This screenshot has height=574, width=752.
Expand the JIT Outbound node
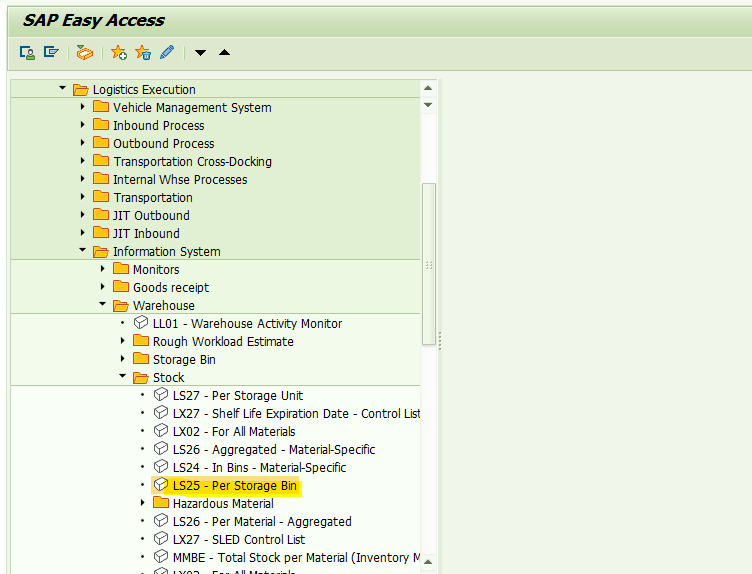pos(82,214)
